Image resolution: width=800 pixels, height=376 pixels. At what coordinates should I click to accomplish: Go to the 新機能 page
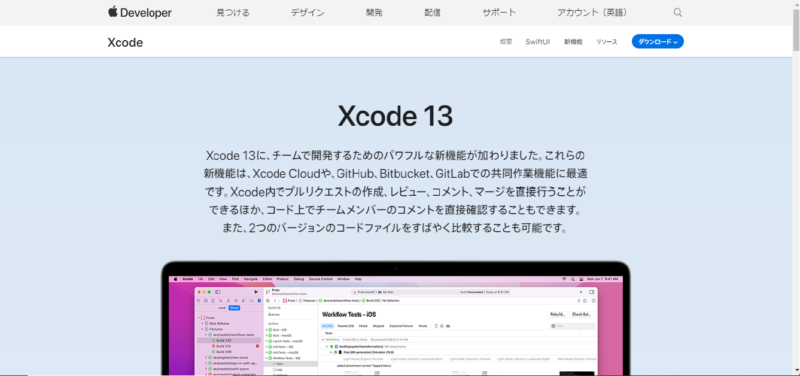pos(573,42)
